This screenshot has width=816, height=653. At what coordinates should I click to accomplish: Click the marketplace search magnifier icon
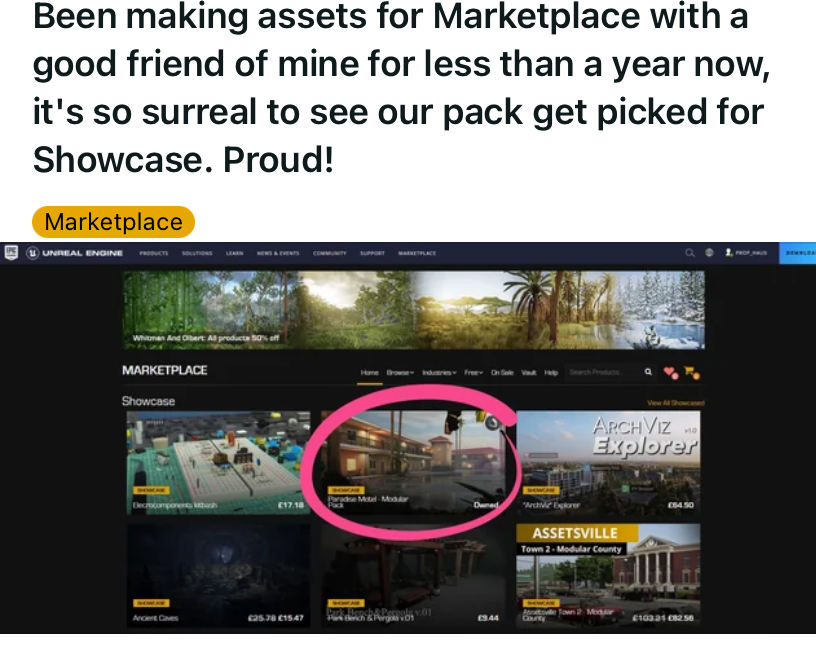click(648, 372)
